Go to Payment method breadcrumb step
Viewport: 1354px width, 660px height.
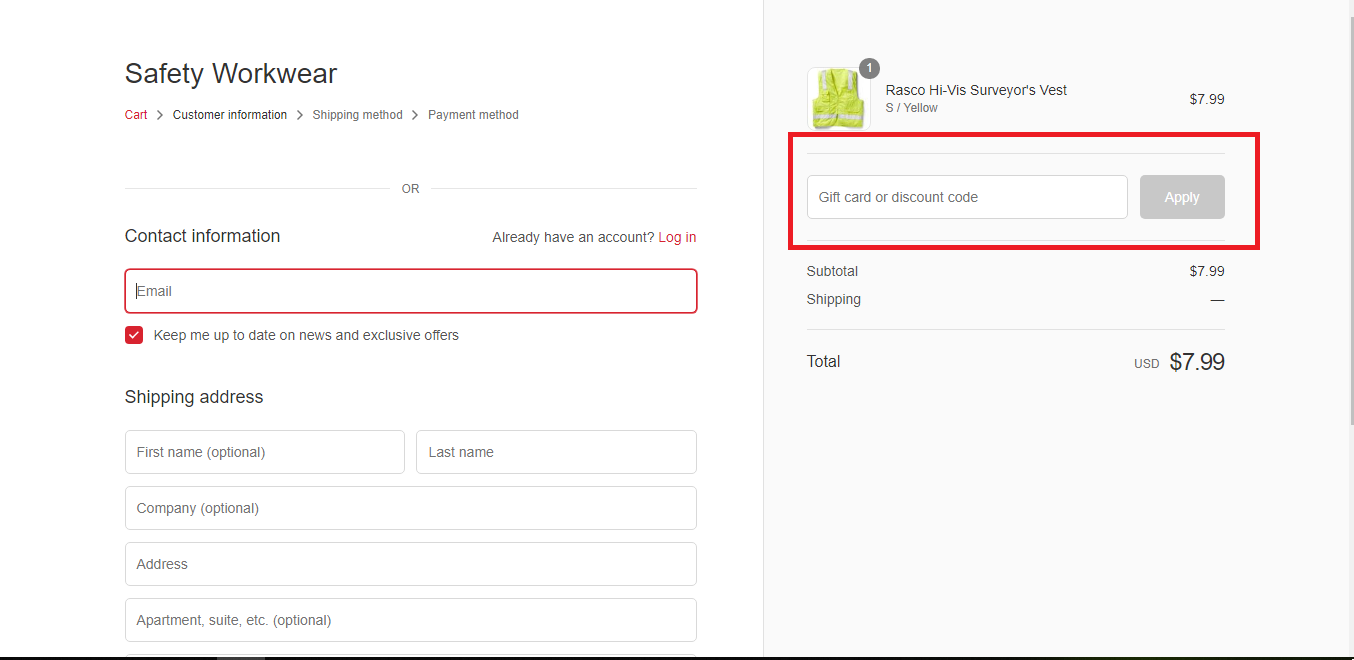click(473, 115)
